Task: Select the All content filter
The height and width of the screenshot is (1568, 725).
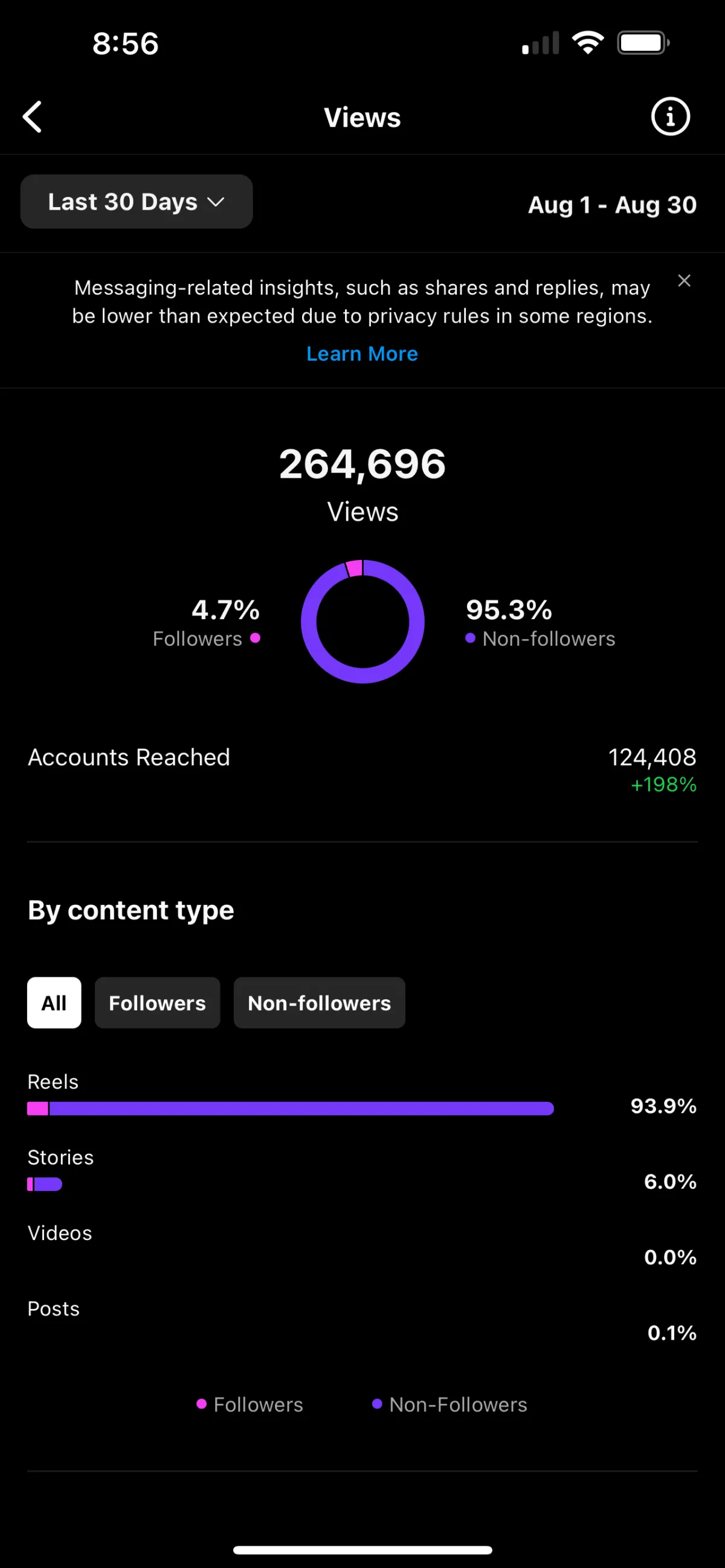Action: coord(54,1003)
